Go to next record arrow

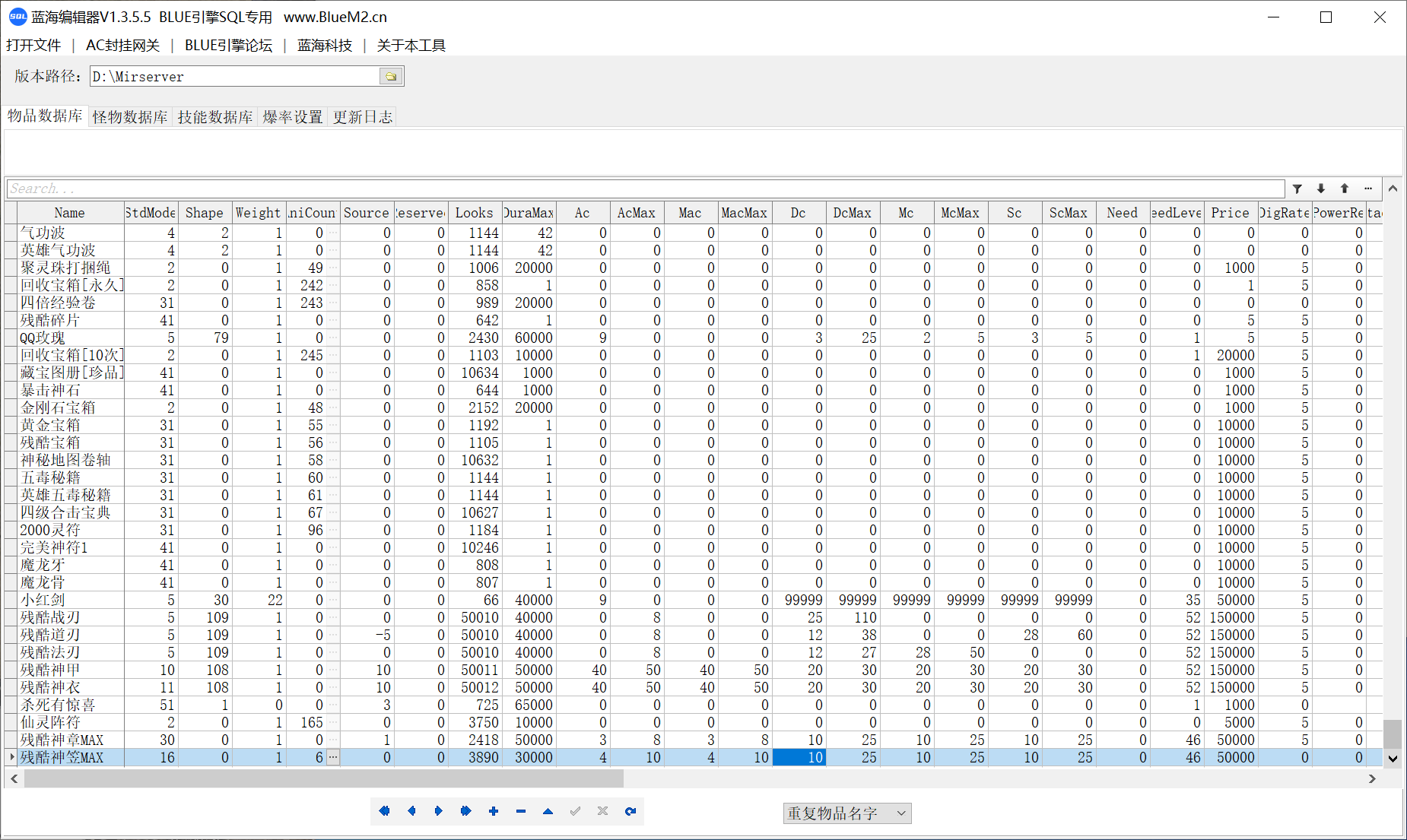[439, 811]
